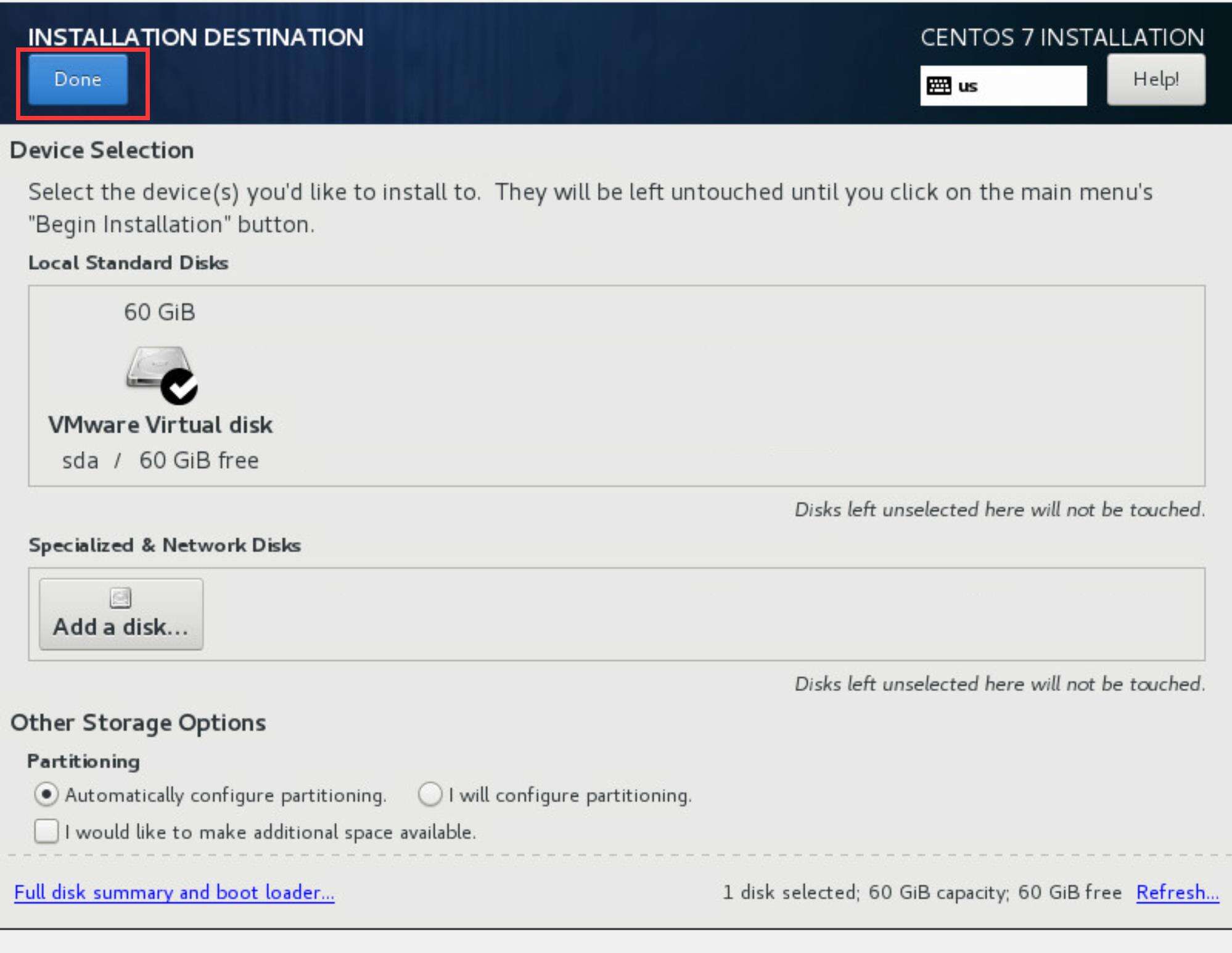Click small disk icon inside Add a disk

click(120, 597)
